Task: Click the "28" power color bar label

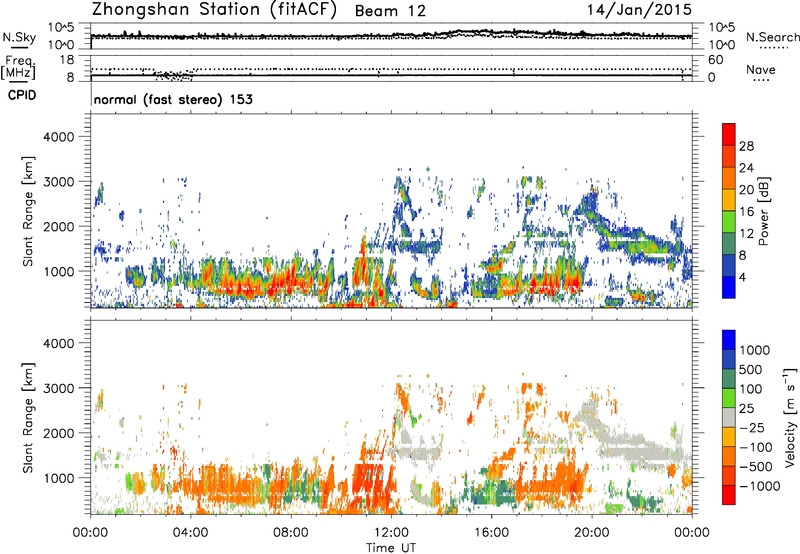Action: pos(746,146)
